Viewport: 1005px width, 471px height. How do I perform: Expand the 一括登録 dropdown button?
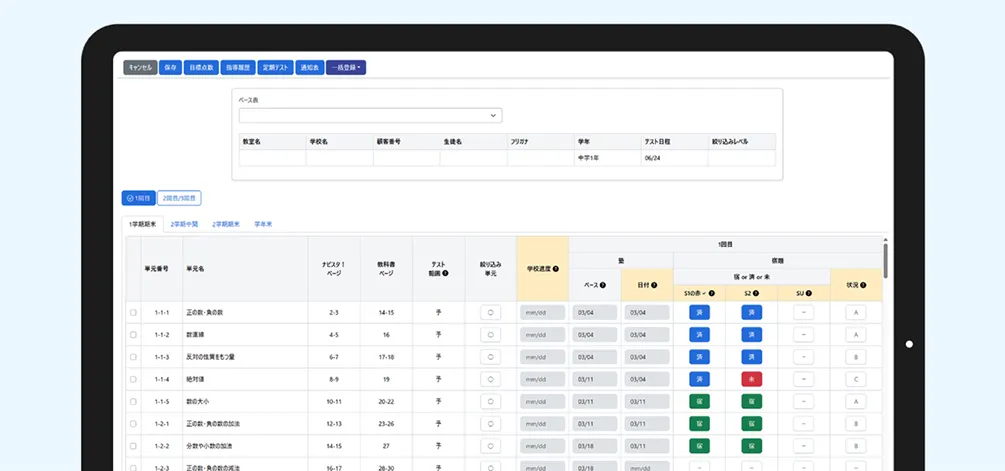click(x=346, y=68)
